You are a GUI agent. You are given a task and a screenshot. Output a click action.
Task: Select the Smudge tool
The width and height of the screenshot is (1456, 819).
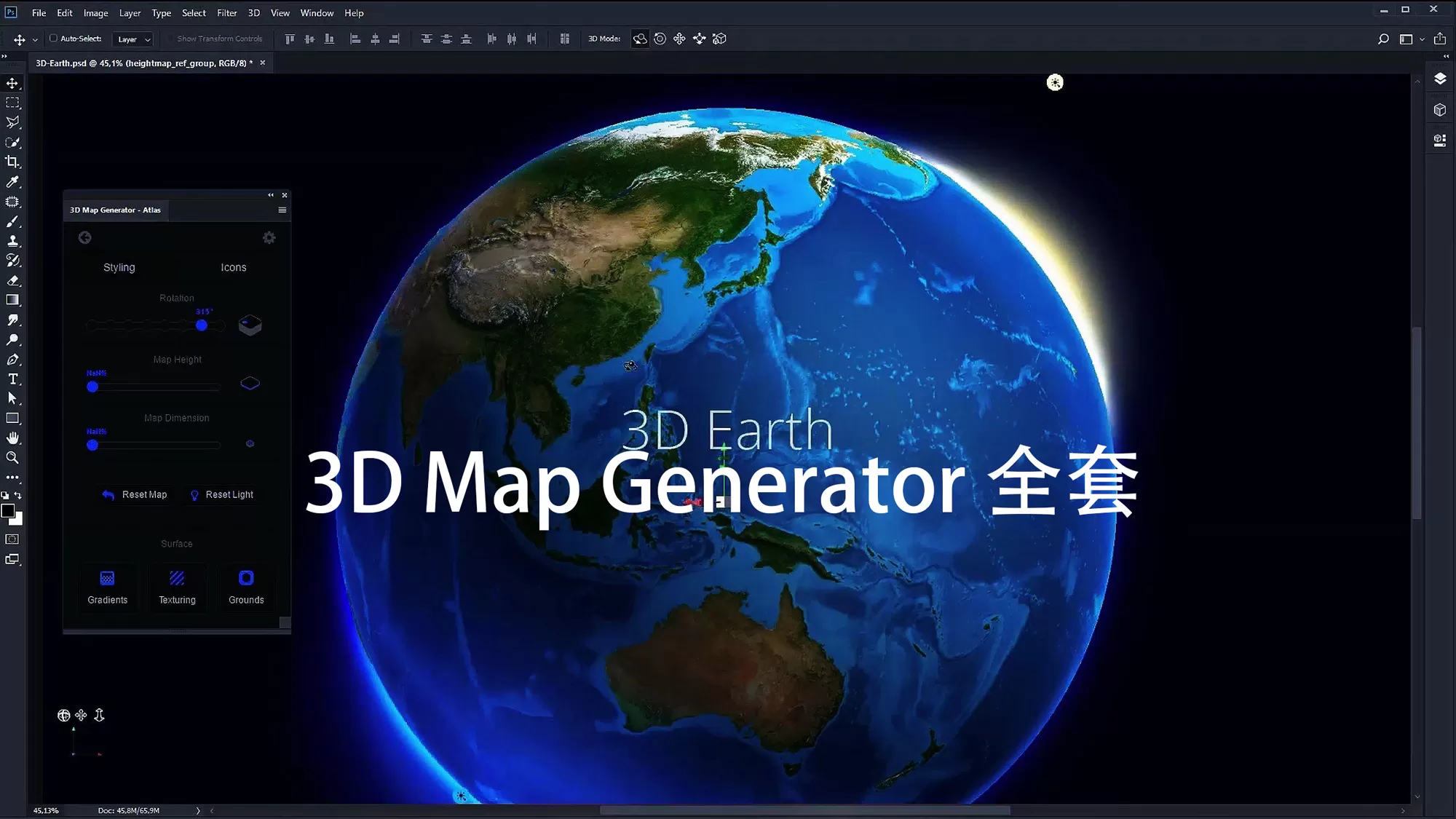point(12,320)
